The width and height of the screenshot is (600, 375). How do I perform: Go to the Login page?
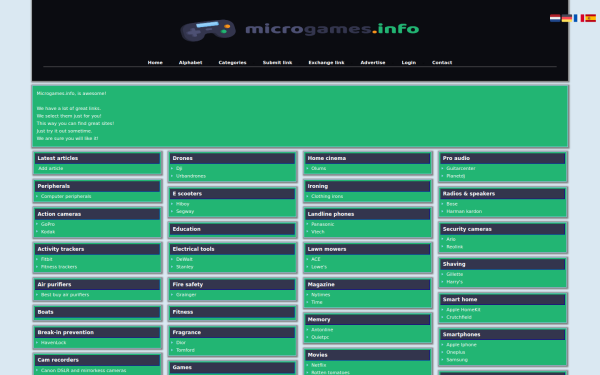click(409, 62)
